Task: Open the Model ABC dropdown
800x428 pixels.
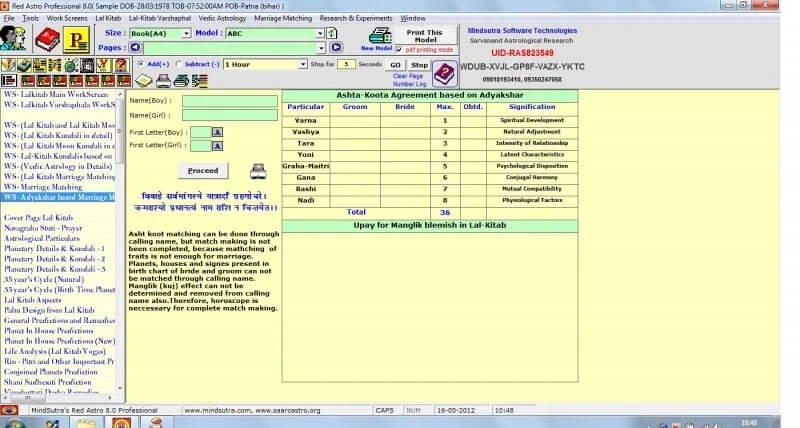Action: 320,33
